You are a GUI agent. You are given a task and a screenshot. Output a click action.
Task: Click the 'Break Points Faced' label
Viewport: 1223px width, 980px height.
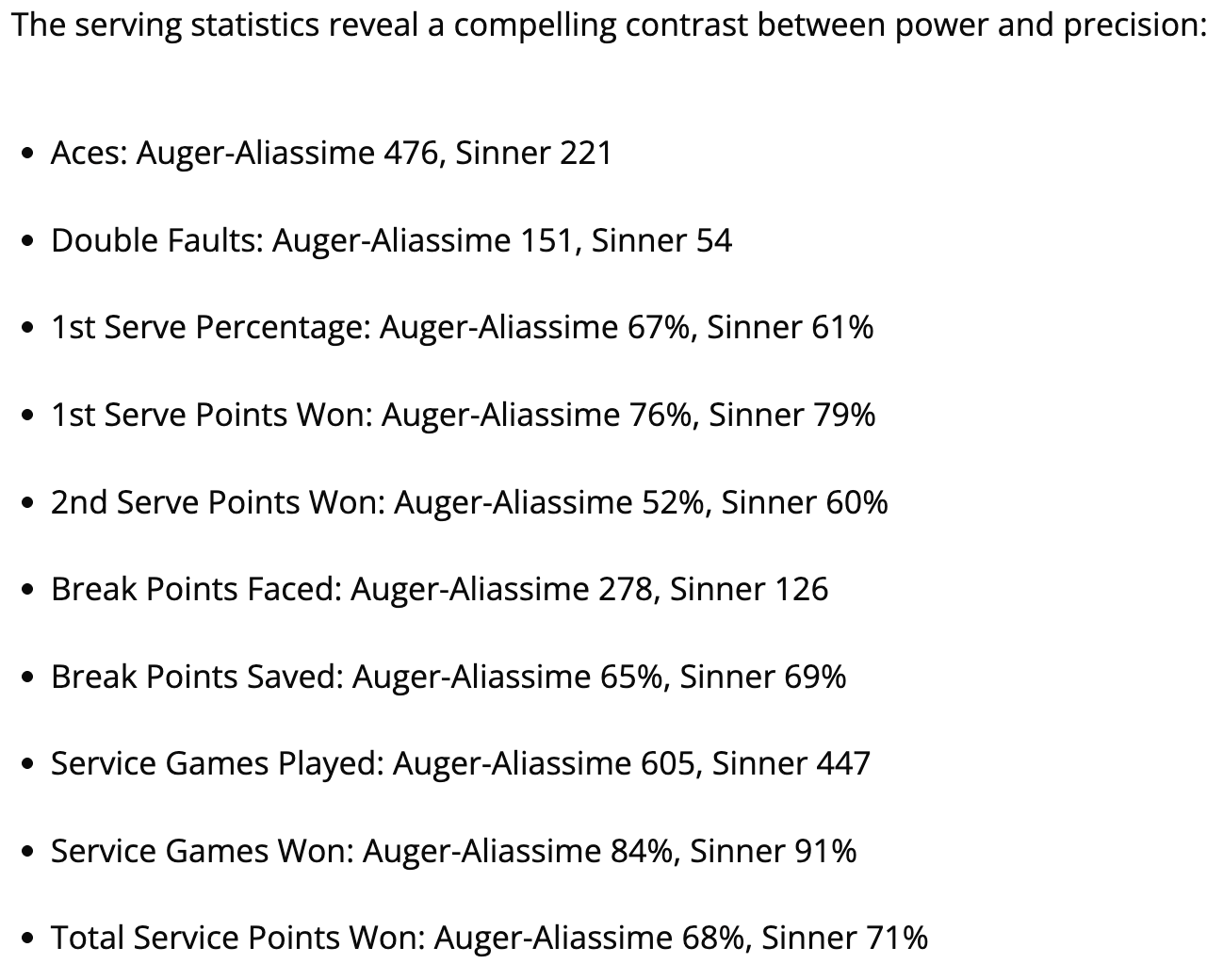(x=195, y=589)
